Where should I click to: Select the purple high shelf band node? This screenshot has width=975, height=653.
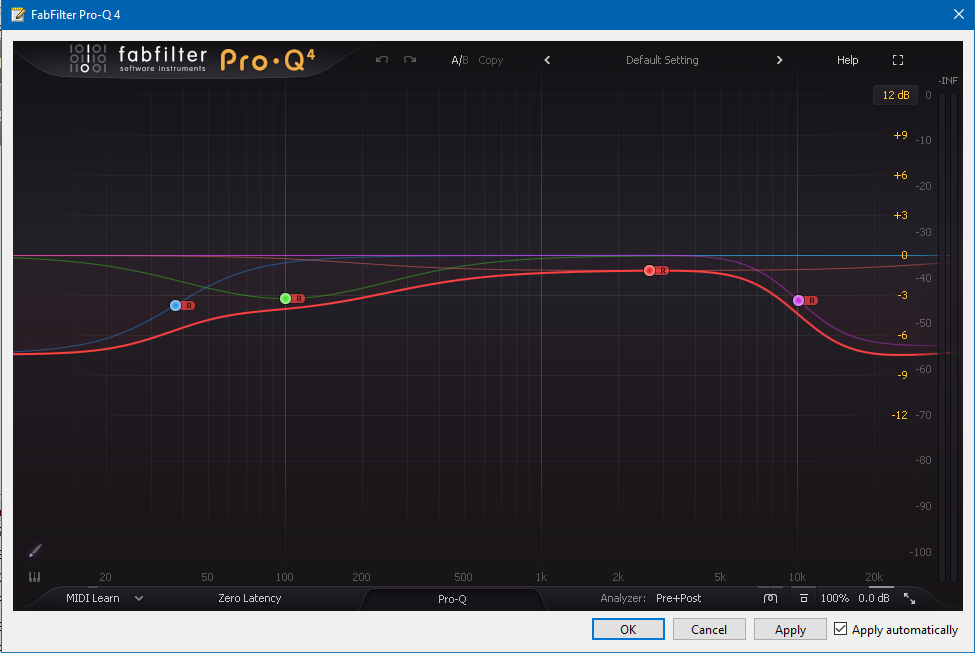(798, 300)
